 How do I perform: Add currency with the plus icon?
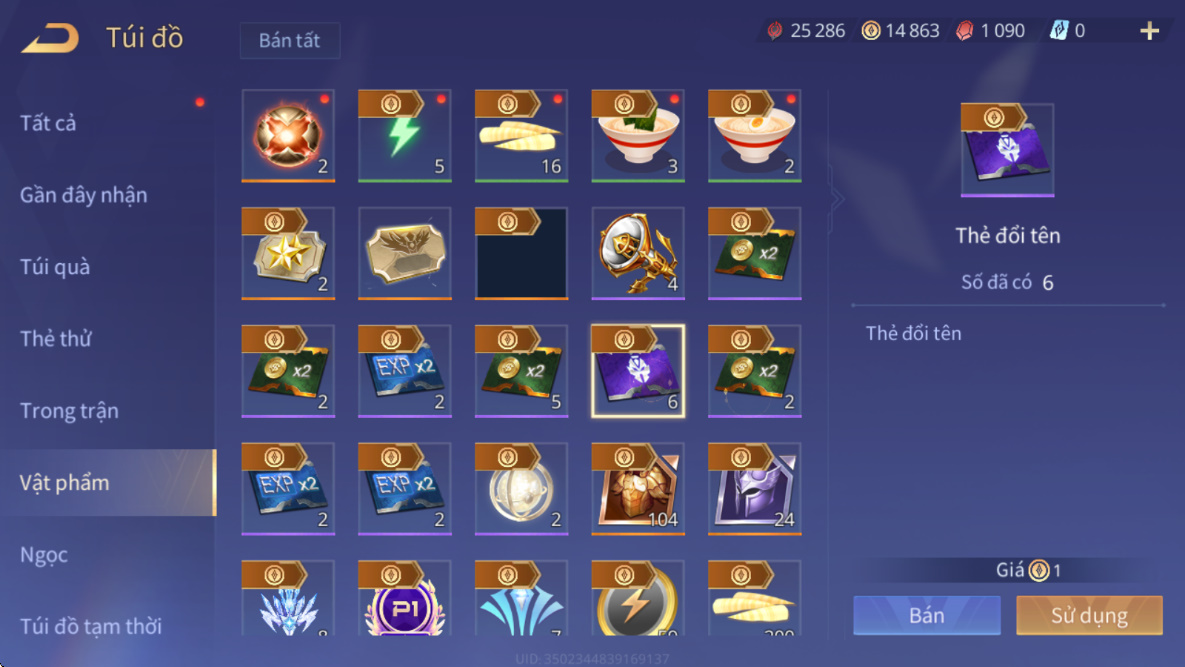(1149, 31)
